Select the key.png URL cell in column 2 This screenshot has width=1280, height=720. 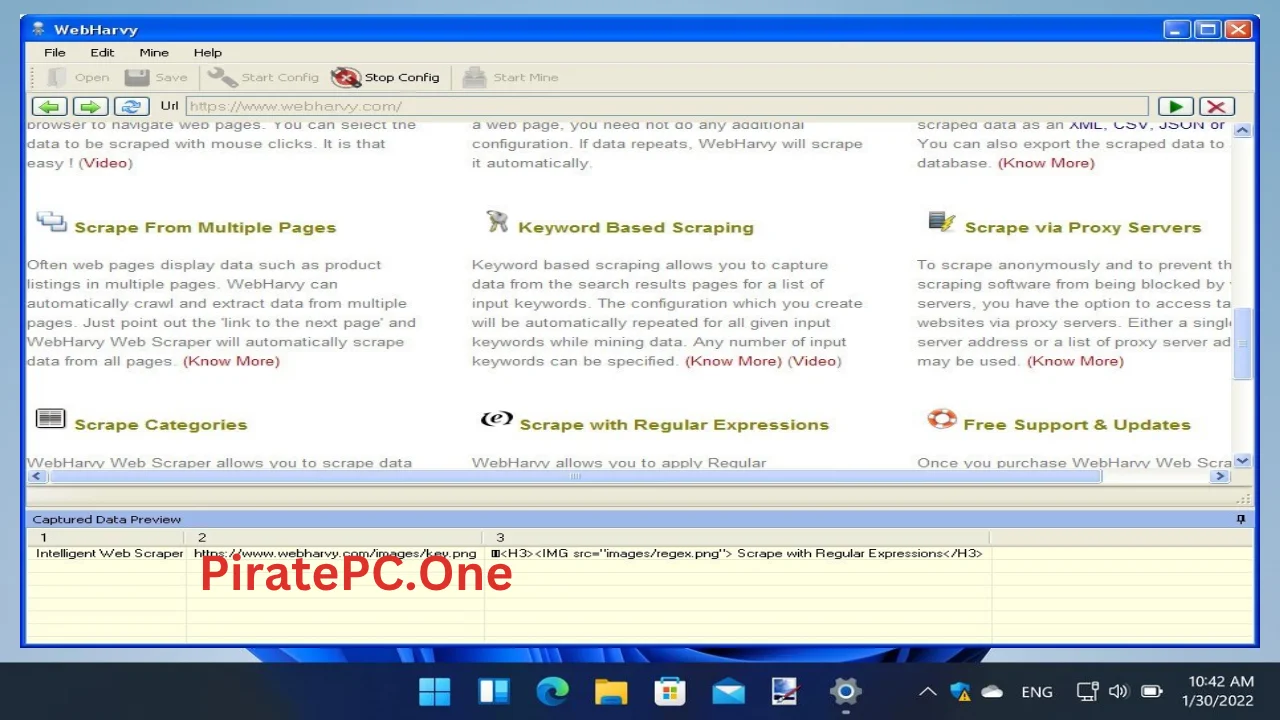(x=335, y=553)
